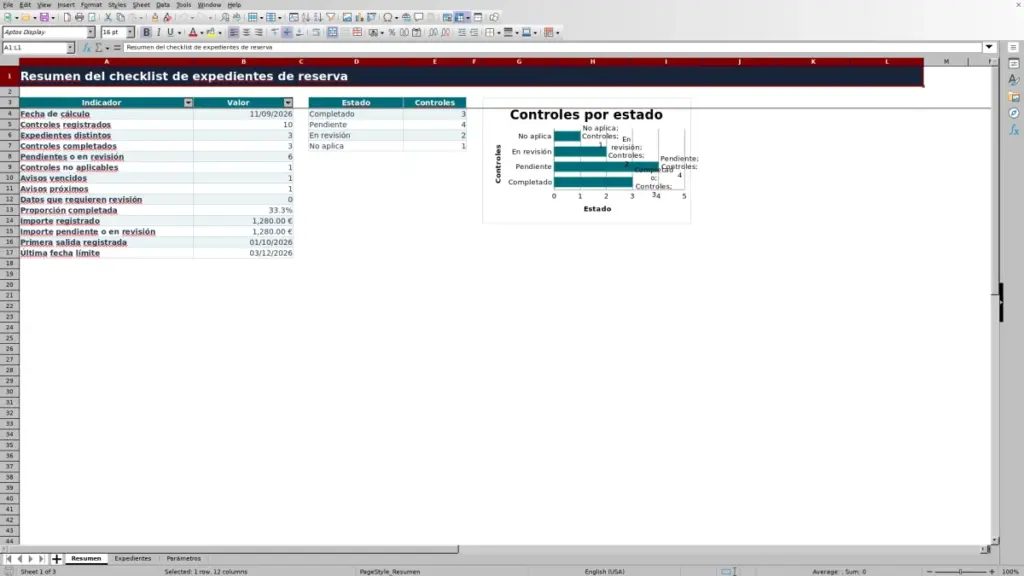Toggle Italic formatting
This screenshot has width=1024, height=576.
(158, 32)
